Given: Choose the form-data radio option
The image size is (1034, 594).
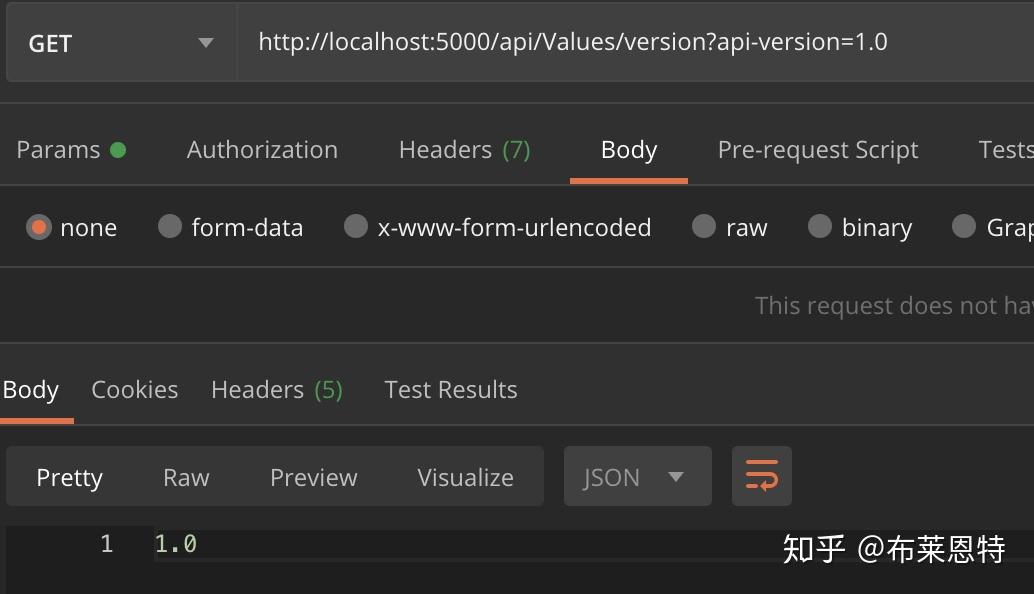Looking at the screenshot, I should coord(170,227).
